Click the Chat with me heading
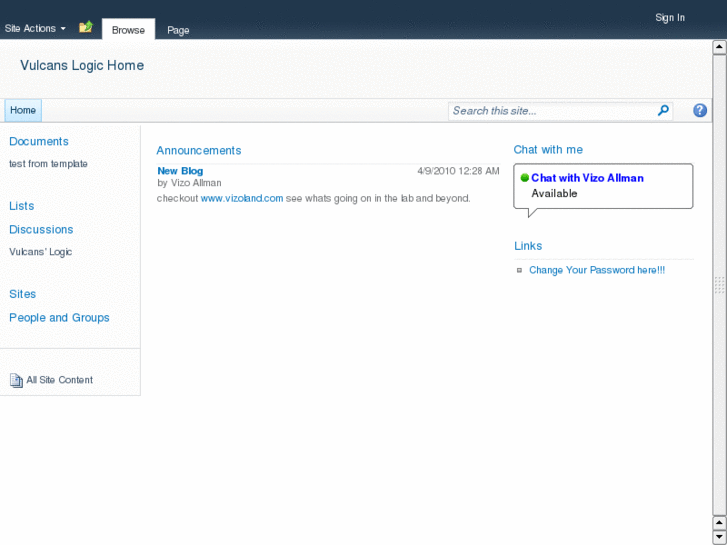This screenshot has height=545, width=727. click(x=548, y=150)
